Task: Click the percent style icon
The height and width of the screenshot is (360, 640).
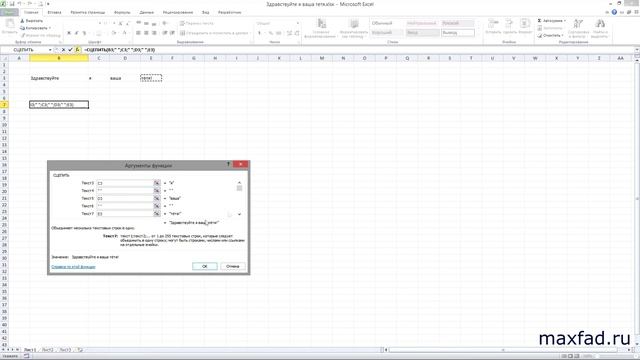Action: 270,33
